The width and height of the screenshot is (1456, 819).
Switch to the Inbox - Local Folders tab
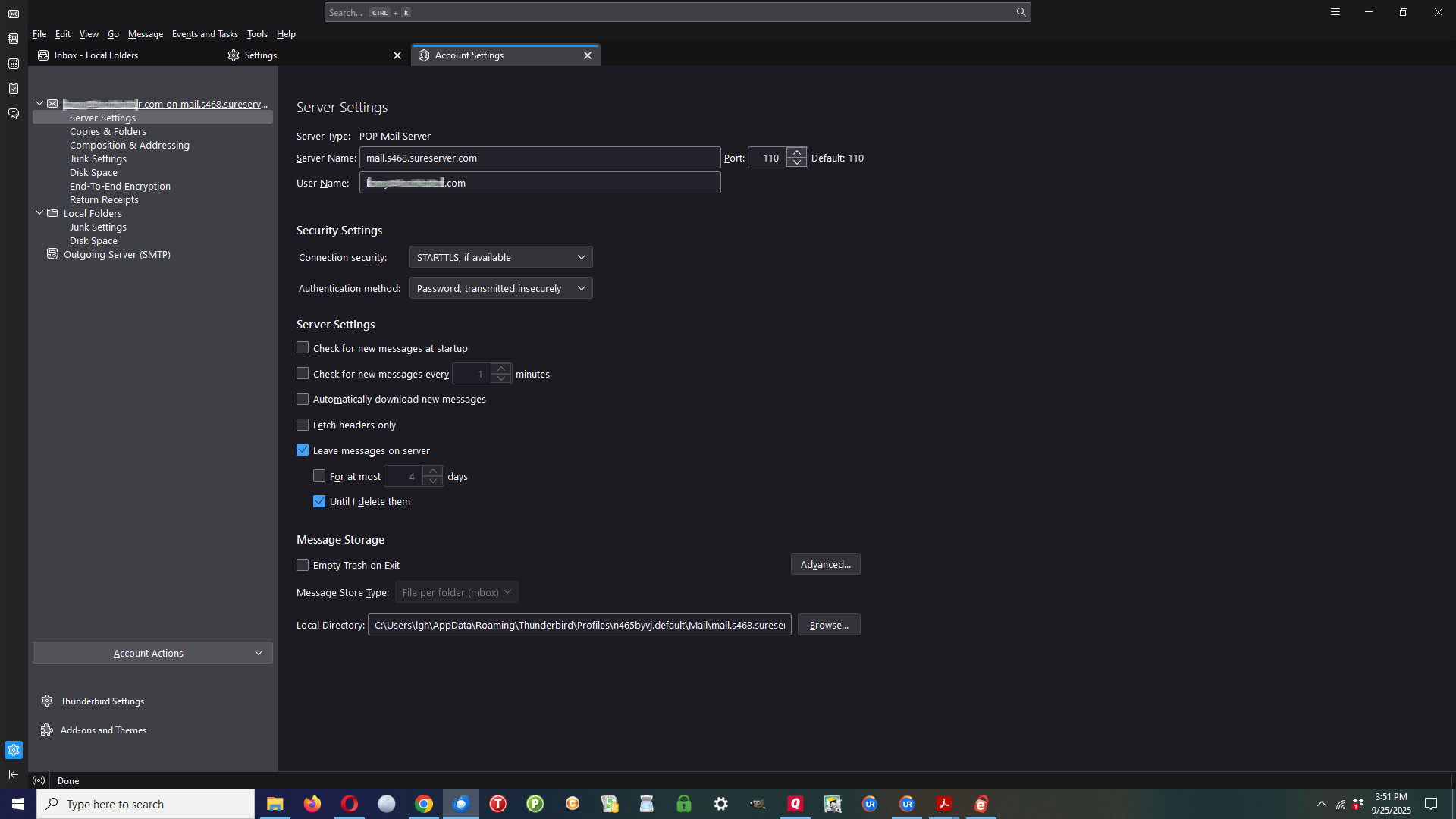pos(96,55)
